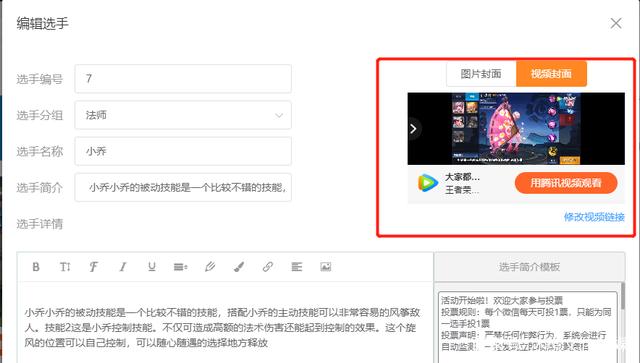This screenshot has height=363, width=640.
Task: Open the list formatting tool
Action: (x=180, y=267)
